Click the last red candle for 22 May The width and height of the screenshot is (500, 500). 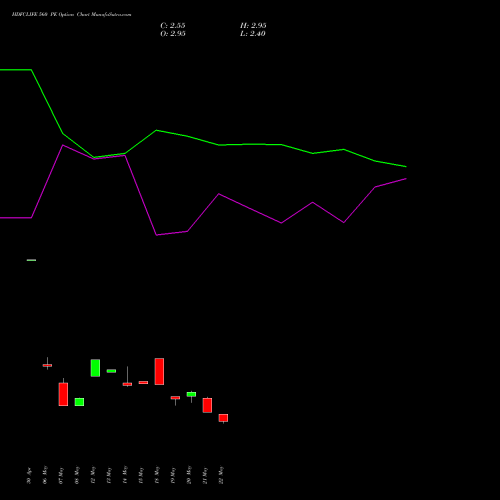pyautogui.click(x=223, y=418)
